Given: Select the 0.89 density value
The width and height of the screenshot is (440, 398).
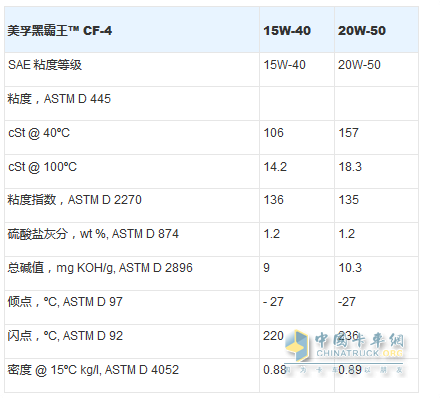Looking at the screenshot, I should click(350, 370).
